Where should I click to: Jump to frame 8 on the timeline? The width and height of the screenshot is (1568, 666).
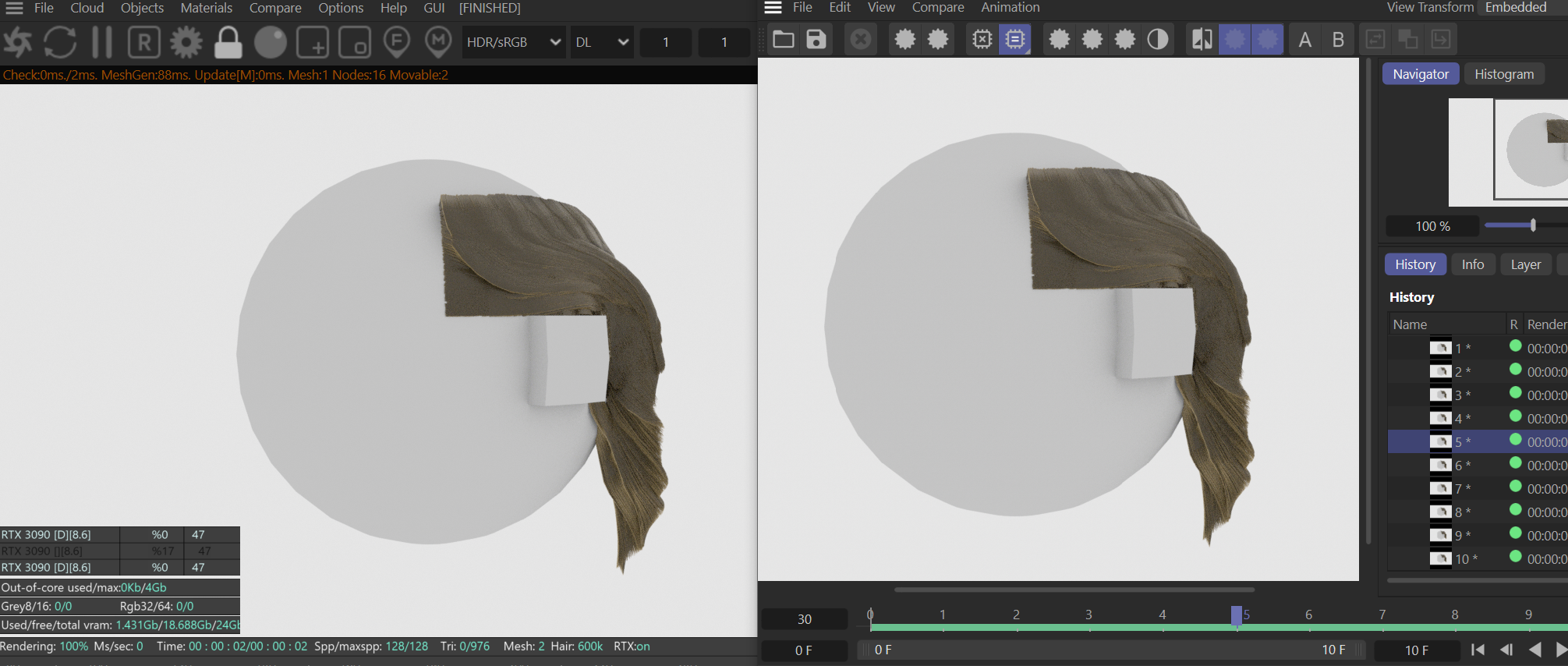(1455, 615)
